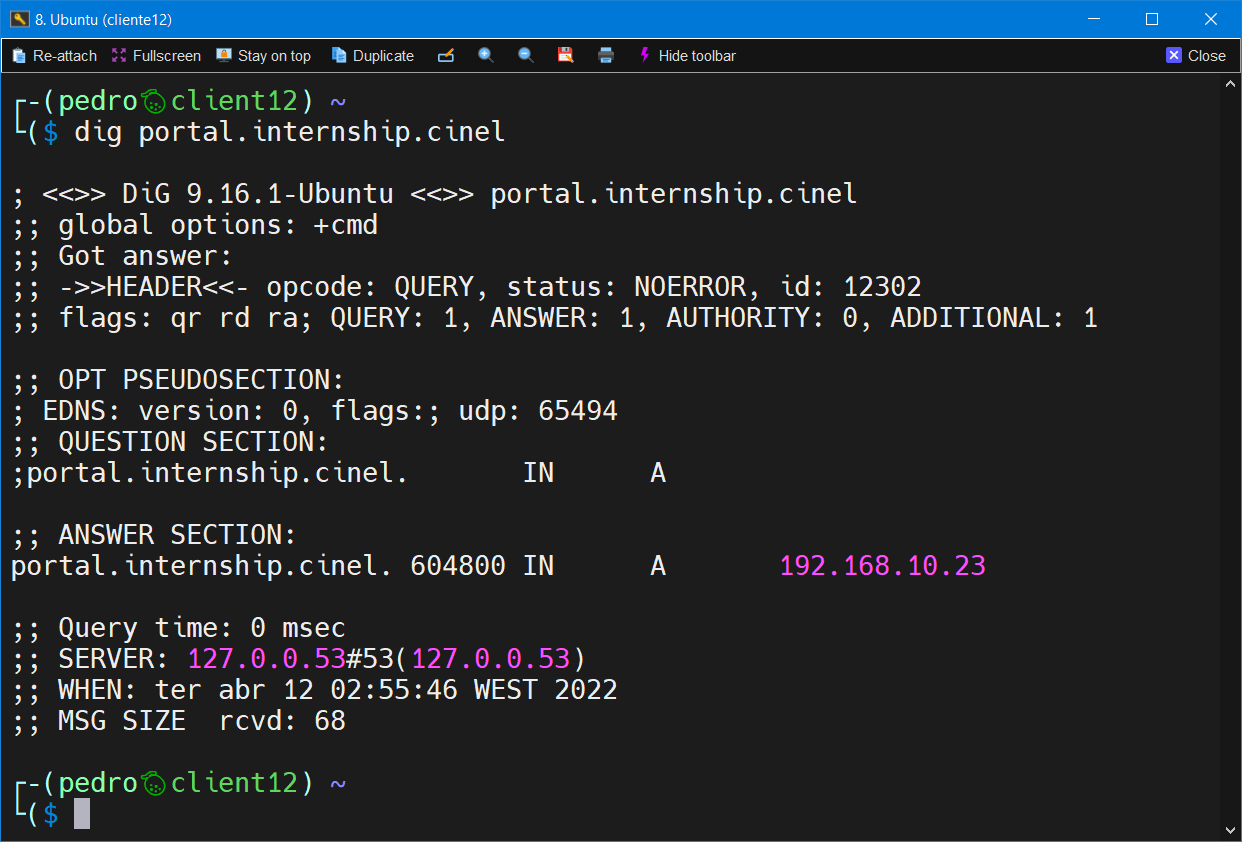Select the IP address 192.168.10.23 in the answer
The width and height of the screenshot is (1242, 842).
pos(882,565)
